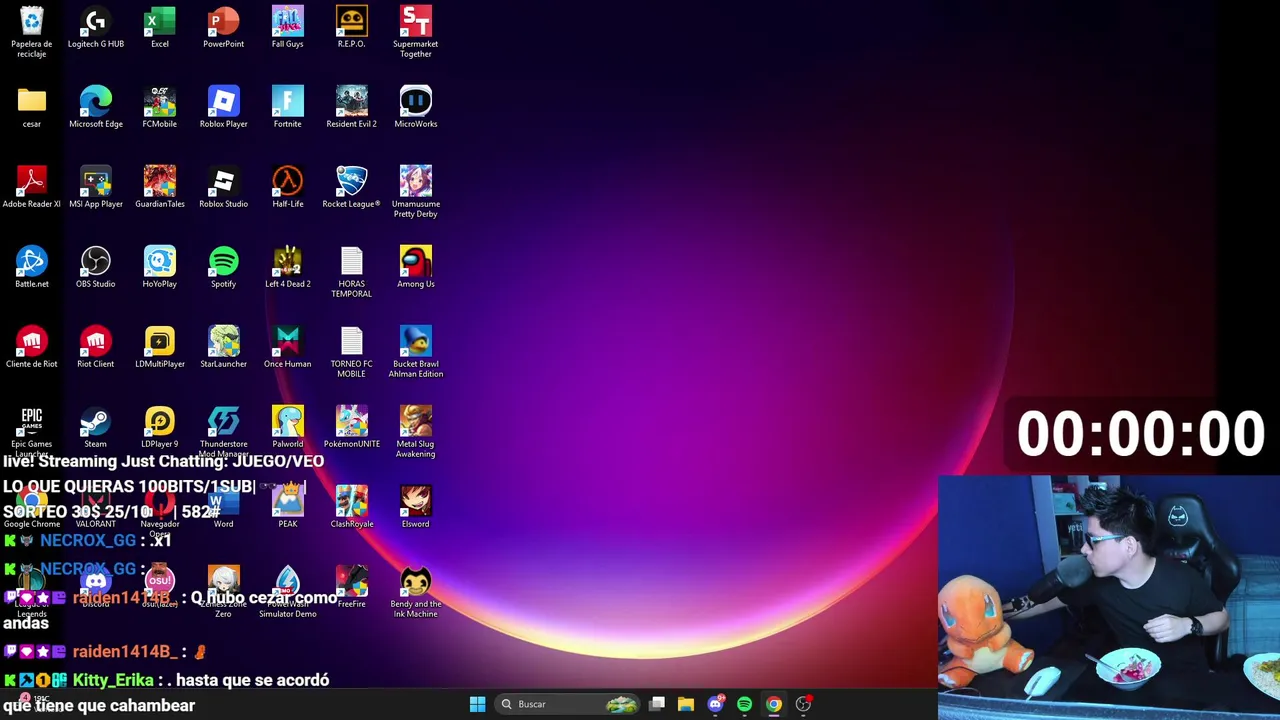Select the Fortnite desktop icon
The image size is (1280, 720).
[288, 108]
